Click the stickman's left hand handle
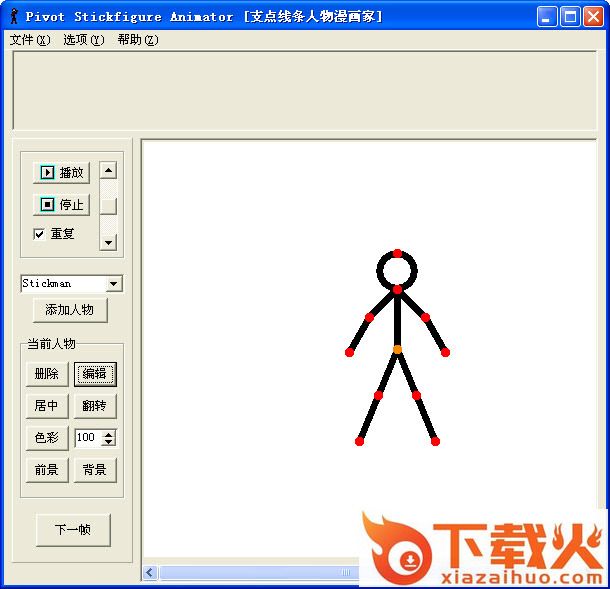The image size is (610, 589). click(x=349, y=352)
